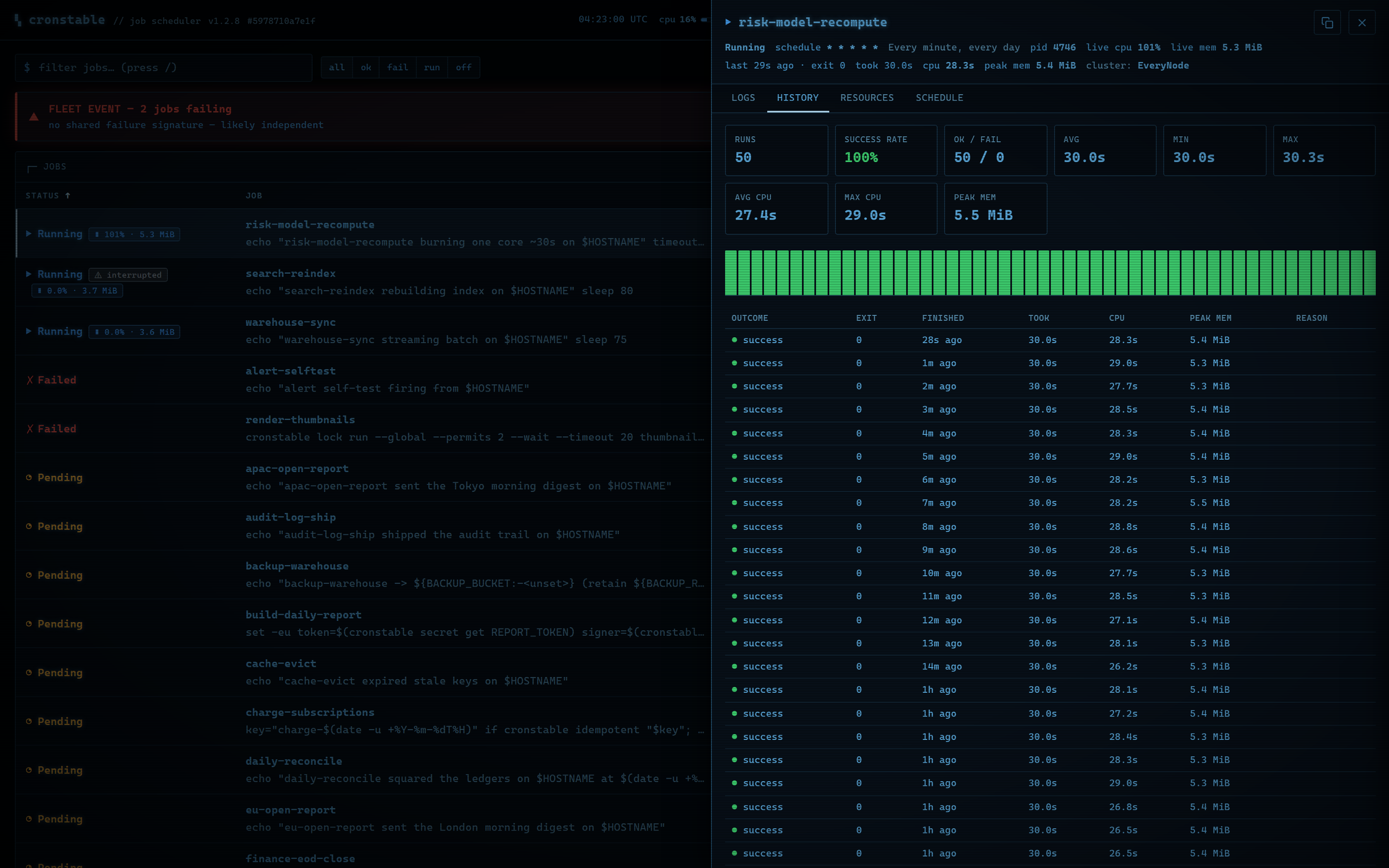
Task: Click the FINISHED column header
Action: tap(943, 318)
